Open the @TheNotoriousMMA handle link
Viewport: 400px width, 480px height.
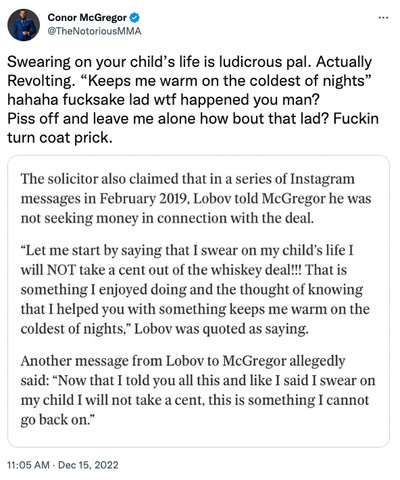coord(94,31)
